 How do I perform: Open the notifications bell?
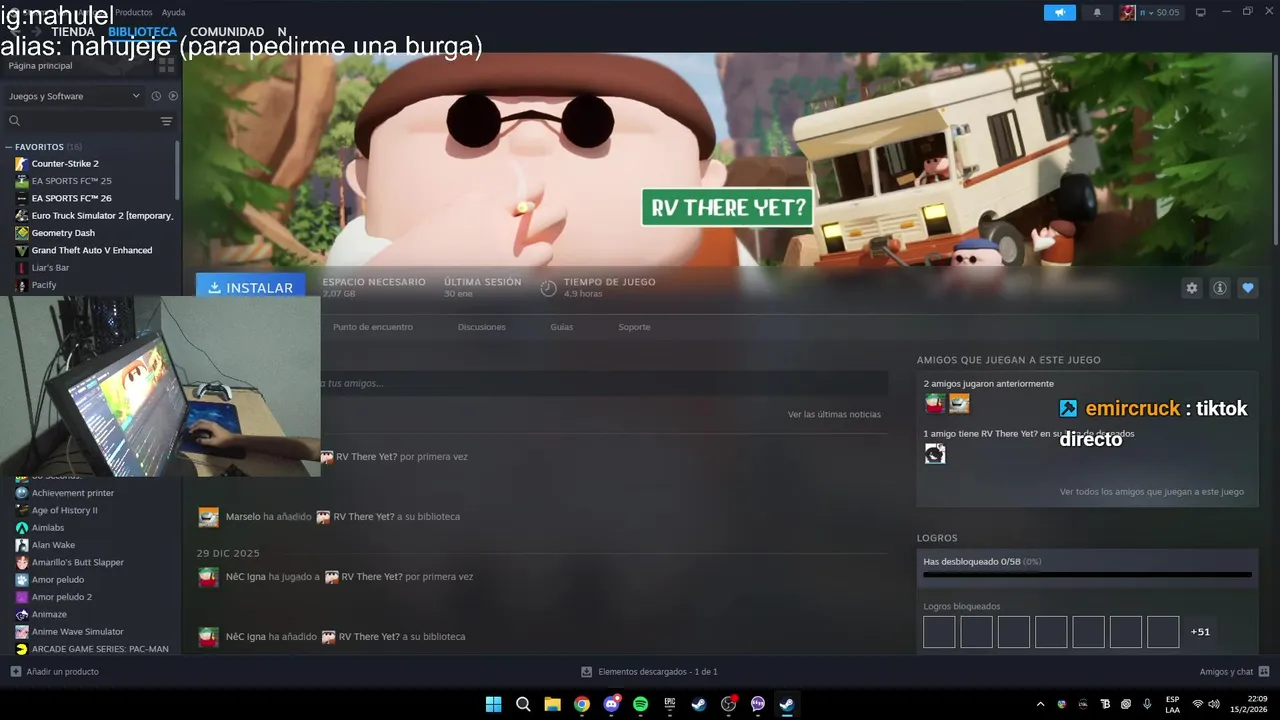pos(1097,12)
